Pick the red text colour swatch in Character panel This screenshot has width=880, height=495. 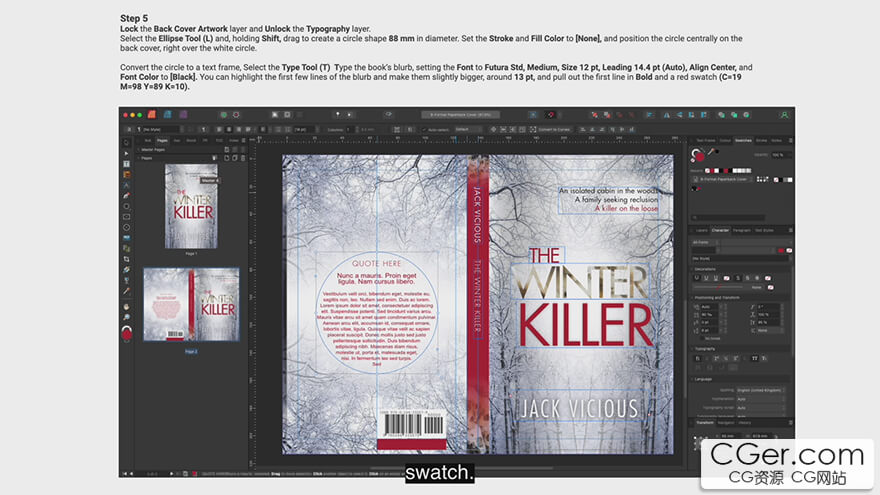tap(781, 250)
